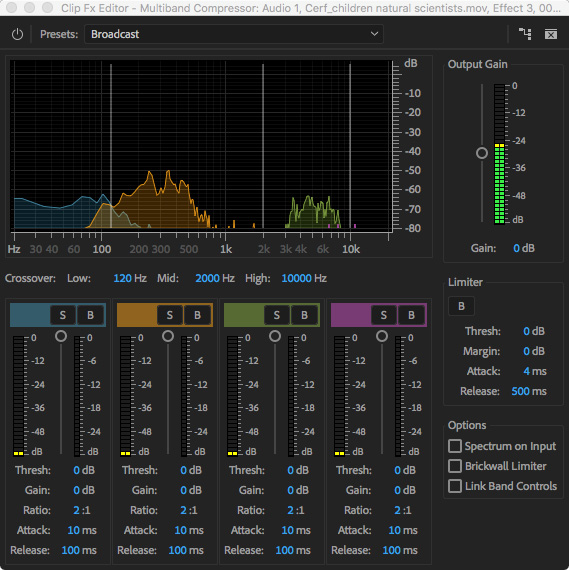Select the Mid crossover 2000 Hz value
This screenshot has width=569, height=570.
click(x=215, y=278)
